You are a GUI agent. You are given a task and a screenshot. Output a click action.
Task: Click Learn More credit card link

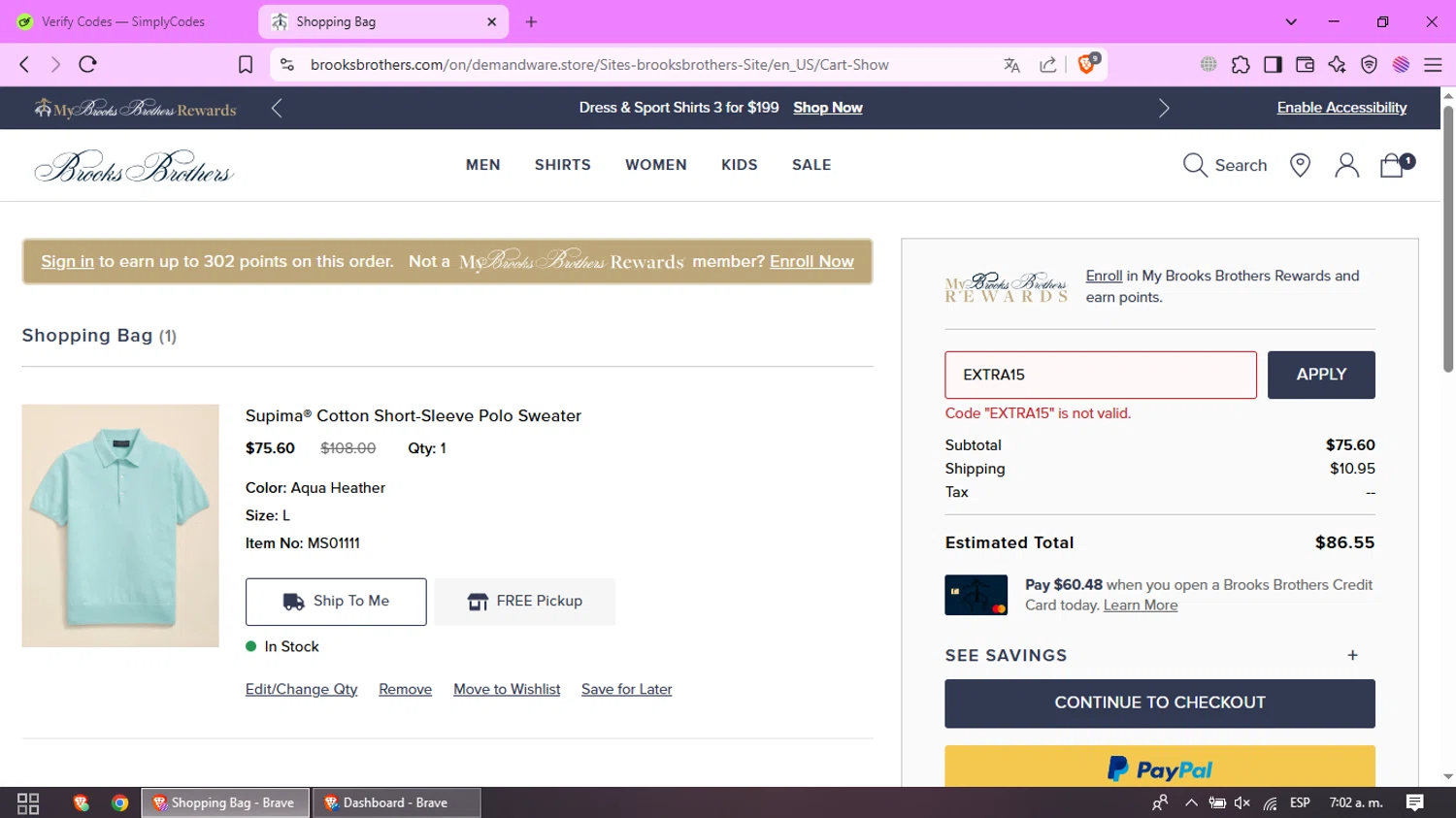point(1141,605)
